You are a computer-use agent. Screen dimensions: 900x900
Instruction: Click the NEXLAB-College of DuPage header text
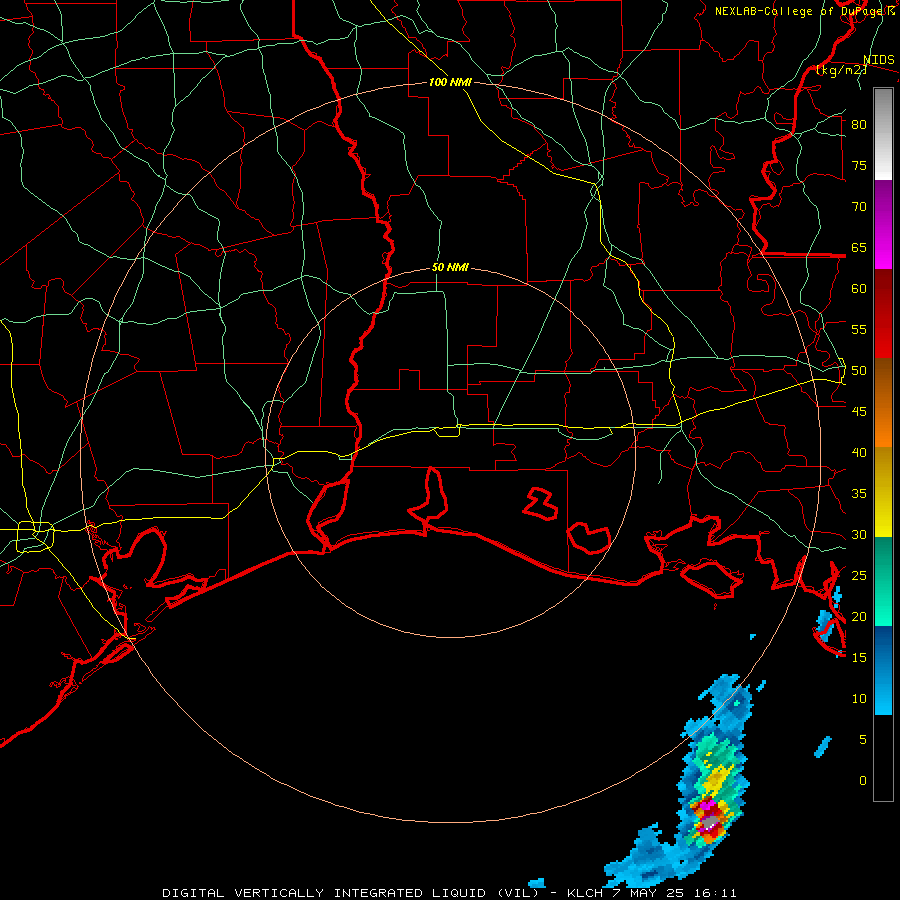coord(804,11)
